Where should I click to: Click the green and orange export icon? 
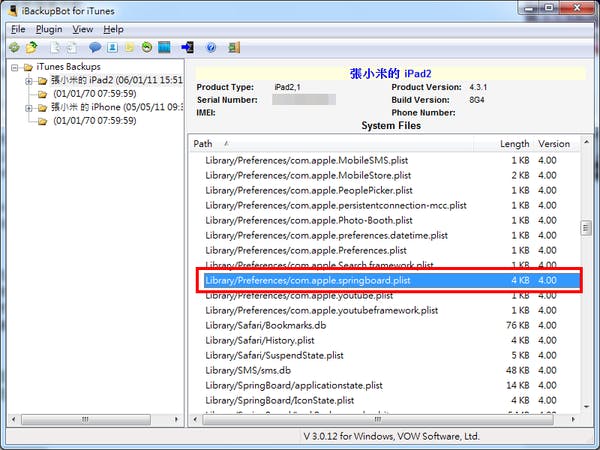coord(234,47)
